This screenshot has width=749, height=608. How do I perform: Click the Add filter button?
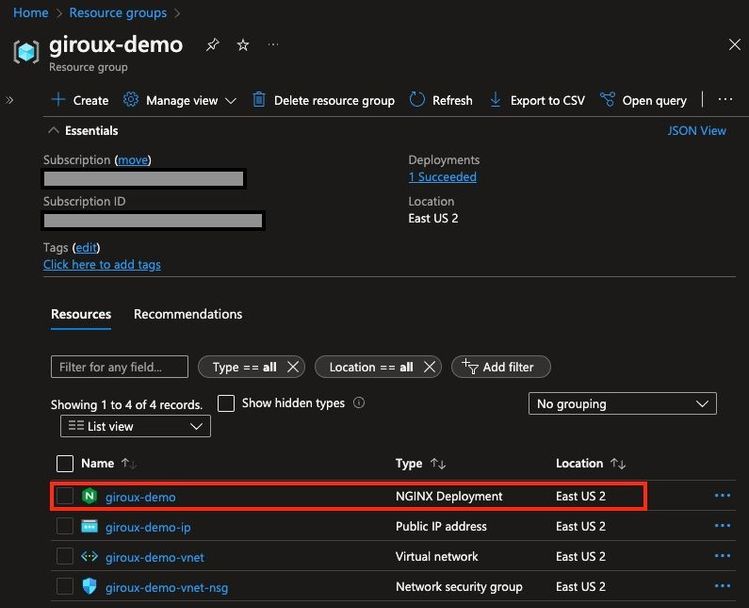click(500, 367)
